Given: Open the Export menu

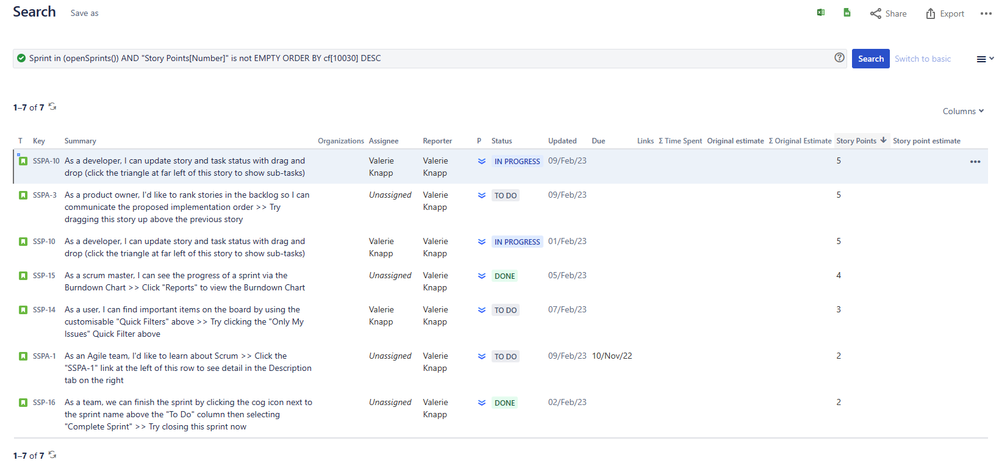Looking at the screenshot, I should [945, 14].
